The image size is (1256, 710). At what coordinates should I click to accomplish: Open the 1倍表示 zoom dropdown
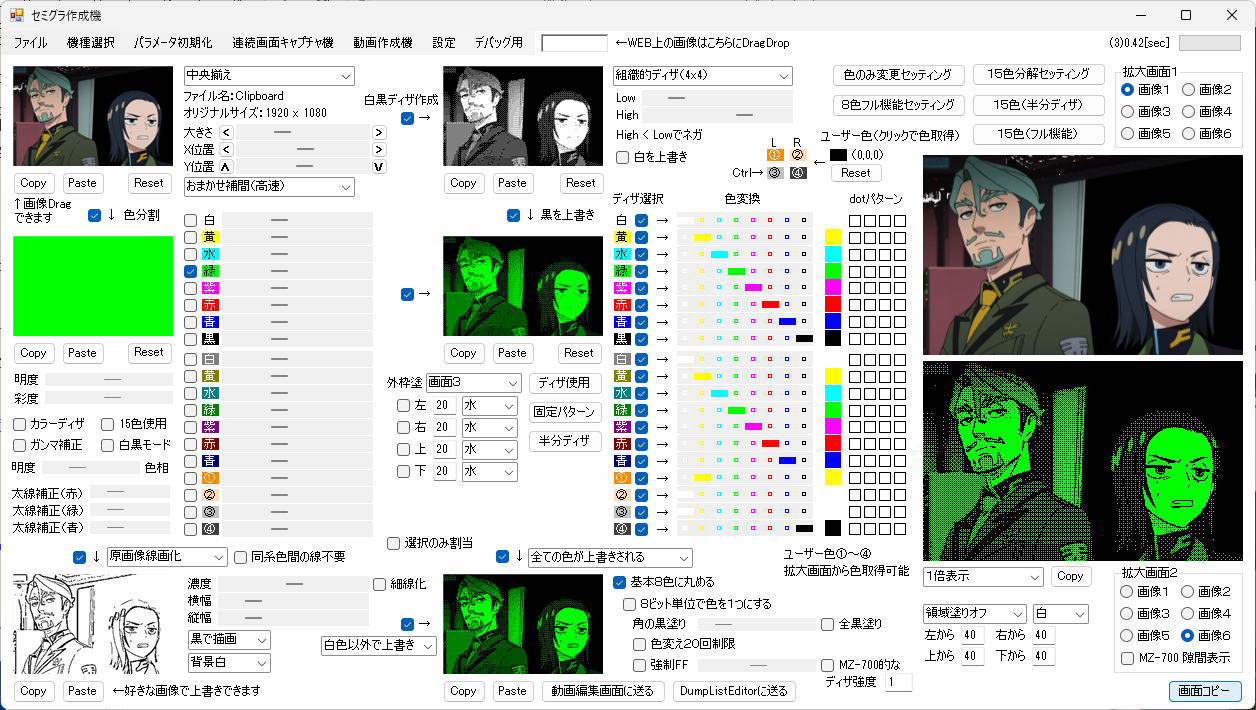pos(984,577)
